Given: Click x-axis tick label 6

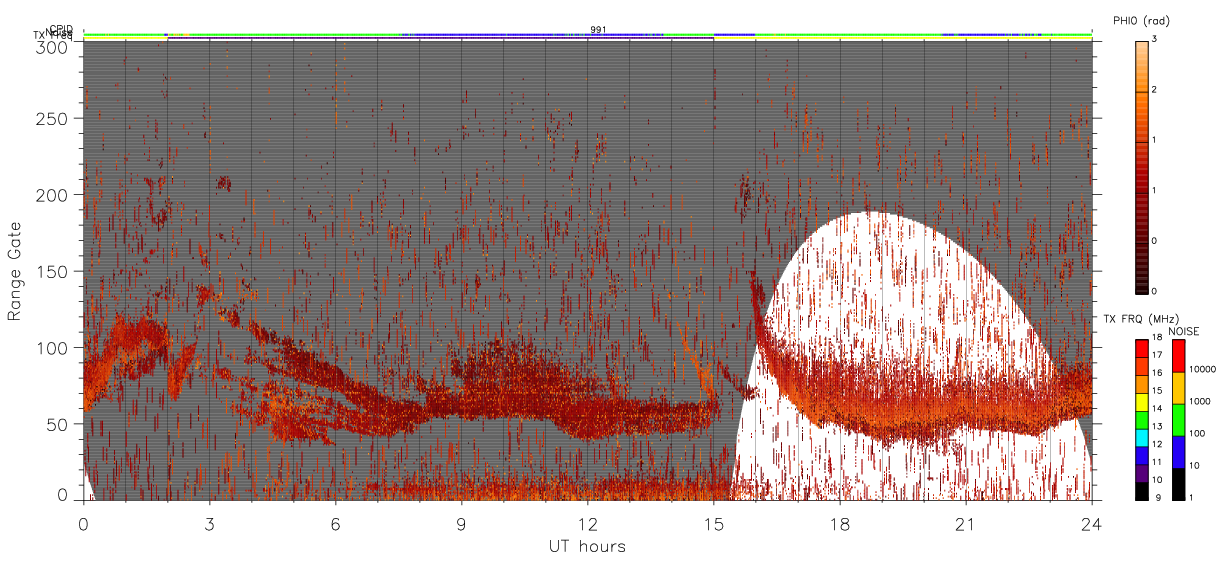Looking at the screenshot, I should point(335,523).
